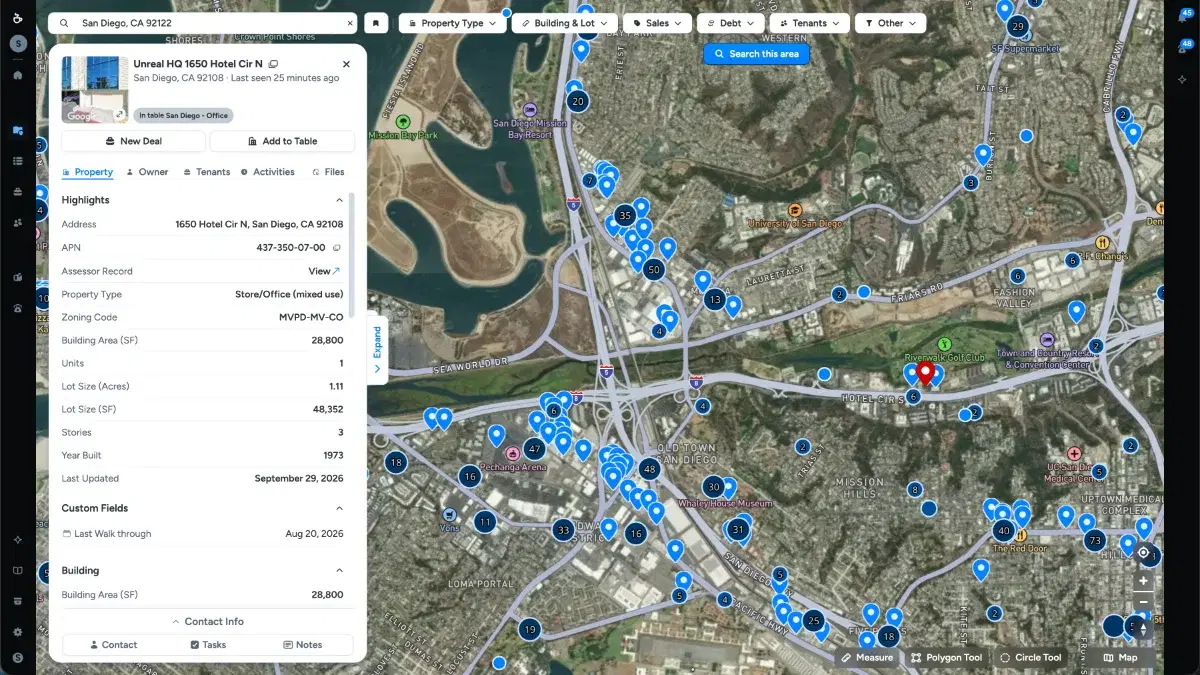Viewport: 1200px width, 675px height.
Task: Click the map cluster marker 35
Action: click(x=626, y=215)
